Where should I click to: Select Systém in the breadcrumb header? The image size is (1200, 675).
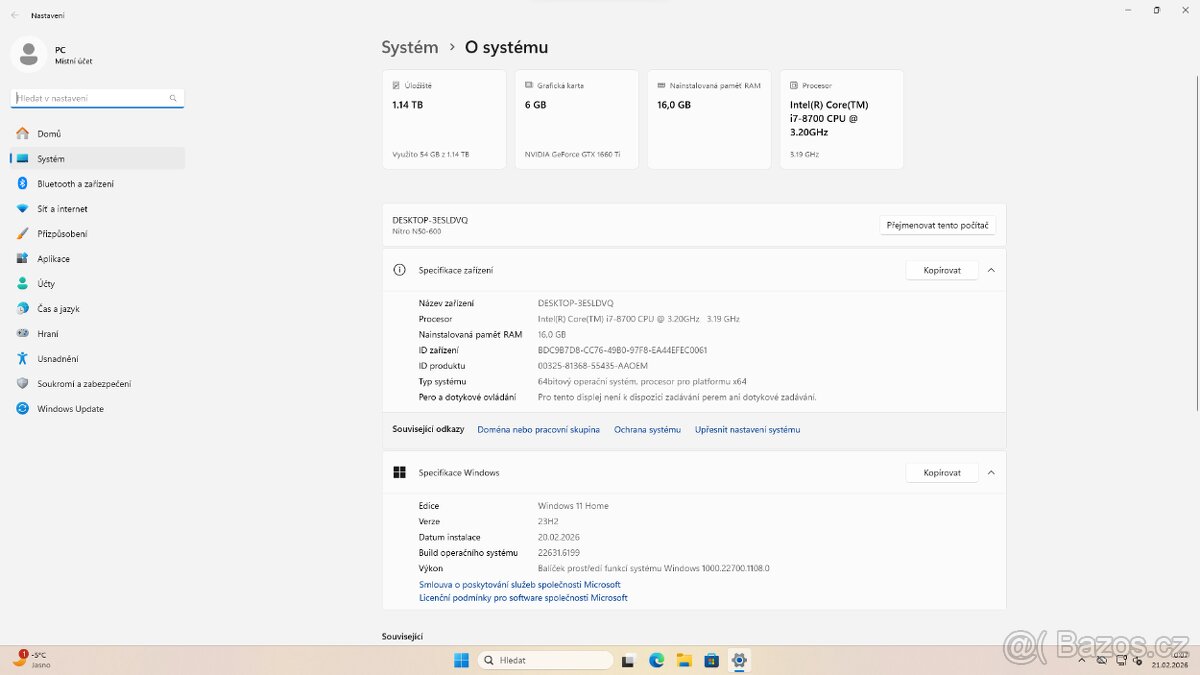(409, 47)
